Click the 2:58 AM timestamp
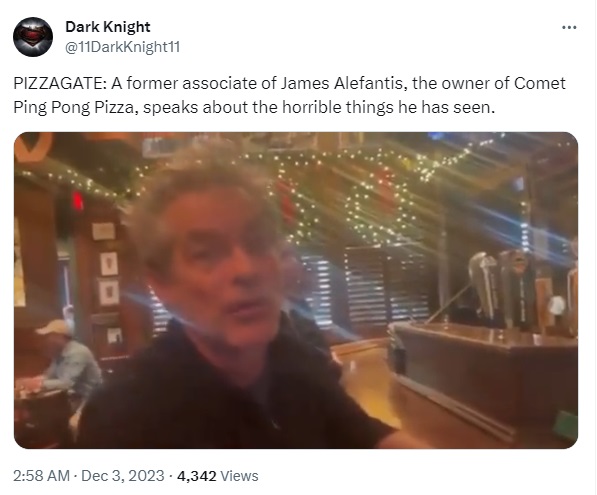597x495 pixels. pyautogui.click(x=42, y=476)
